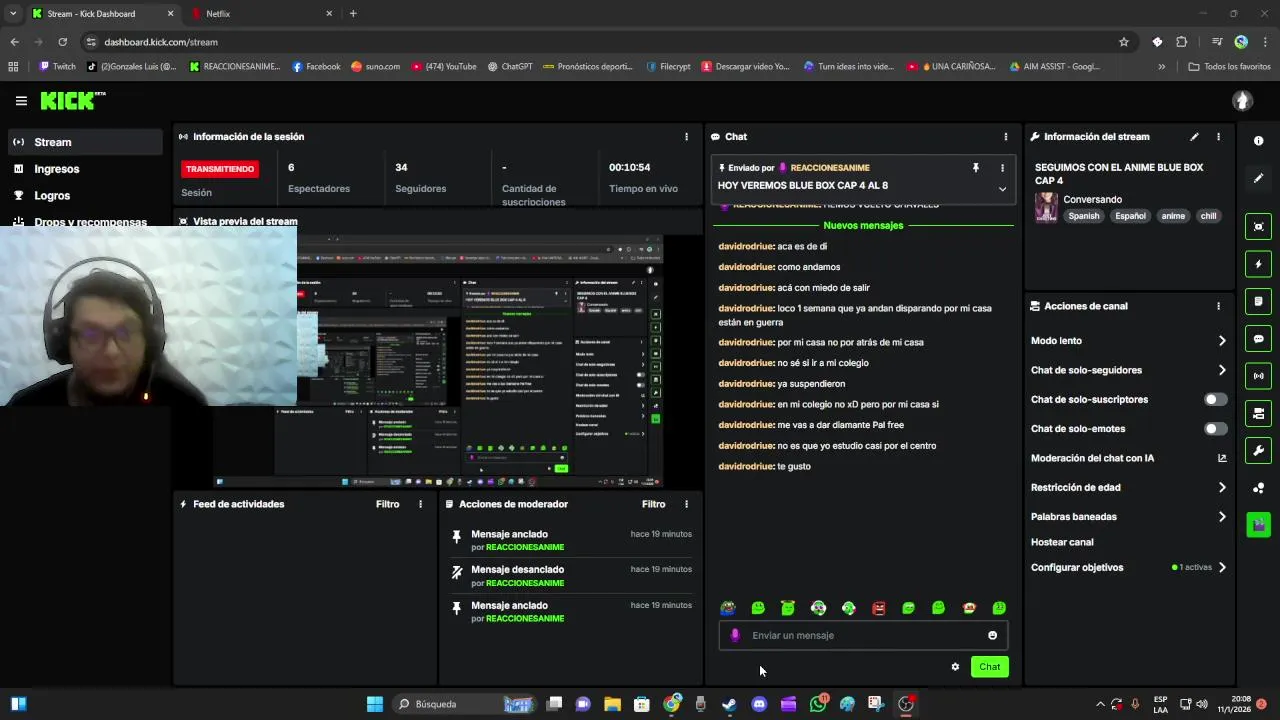
Task: Toggle the lightning bolt widget in the right sidebar
Action: click(1258, 264)
